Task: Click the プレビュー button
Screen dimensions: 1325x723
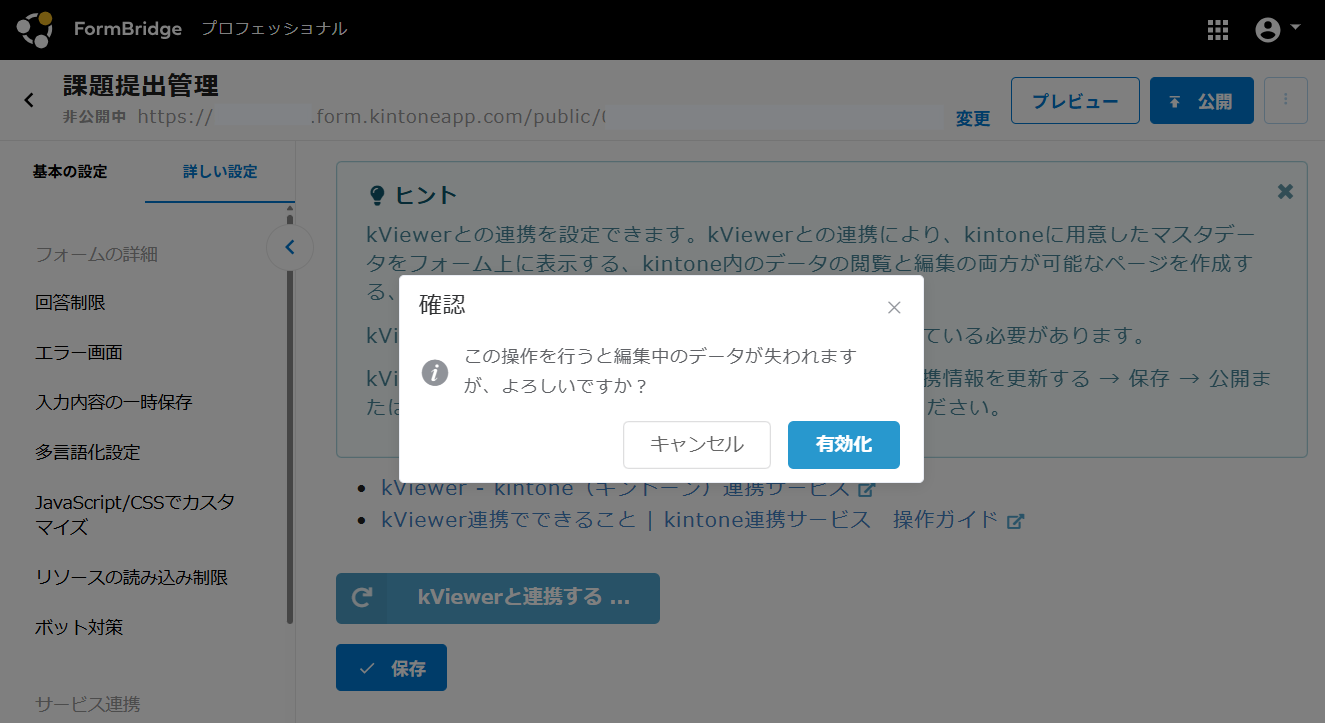Action: click(1075, 101)
